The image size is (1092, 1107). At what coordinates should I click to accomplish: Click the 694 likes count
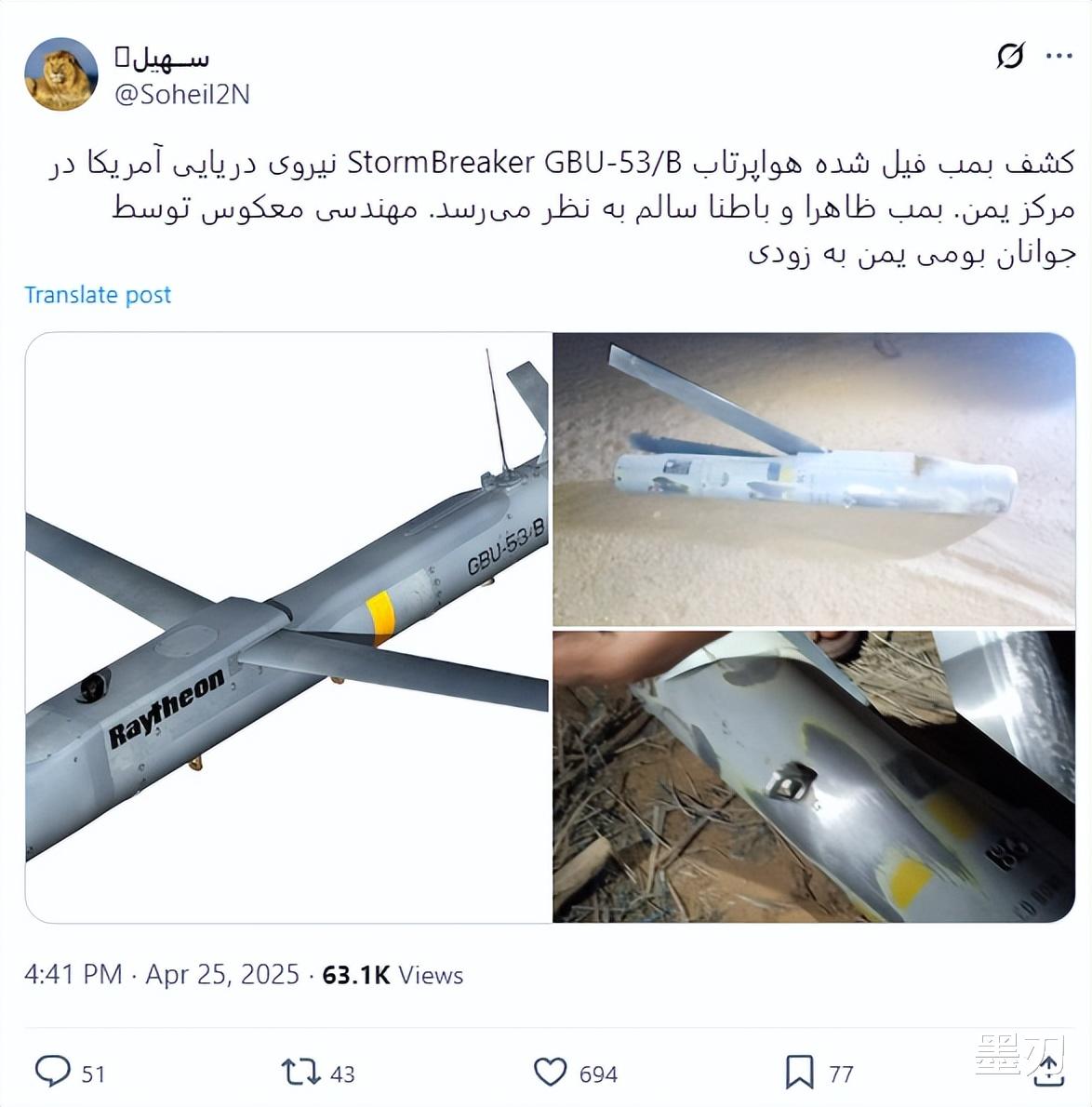[x=598, y=1074]
